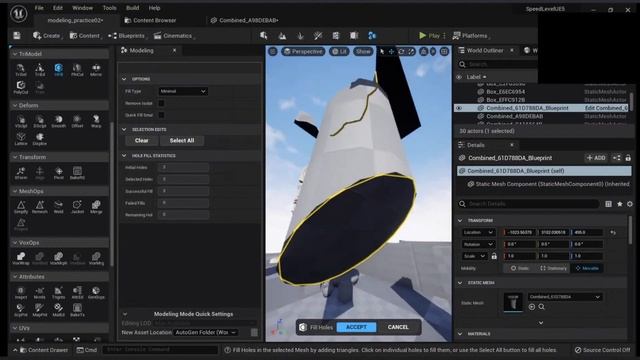Image resolution: width=640 pixels, height=360 pixels.
Task: Select the Mirror tool in TriModel
Action: (x=96, y=70)
